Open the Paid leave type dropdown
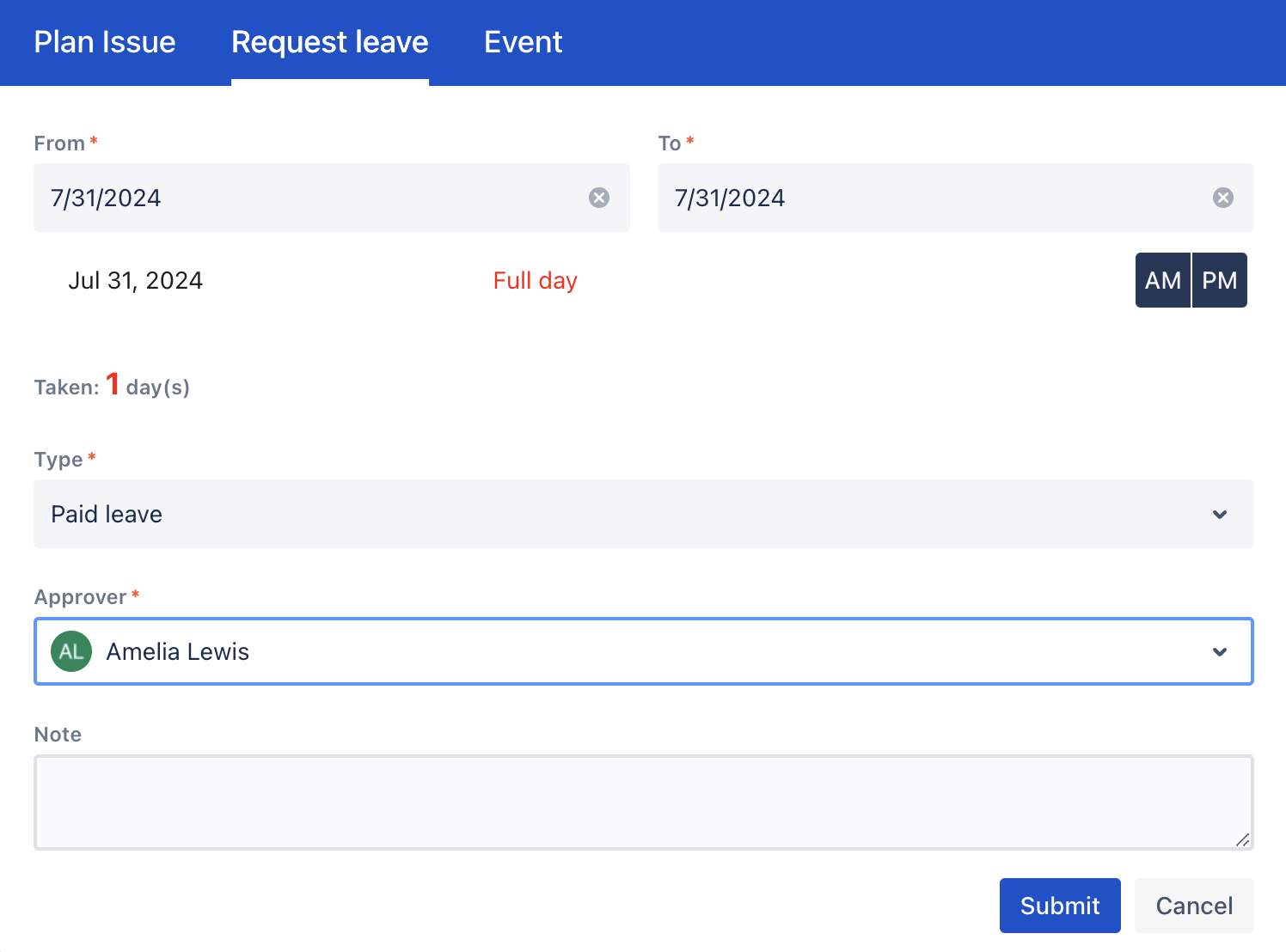The image size is (1286, 952). [602, 514]
